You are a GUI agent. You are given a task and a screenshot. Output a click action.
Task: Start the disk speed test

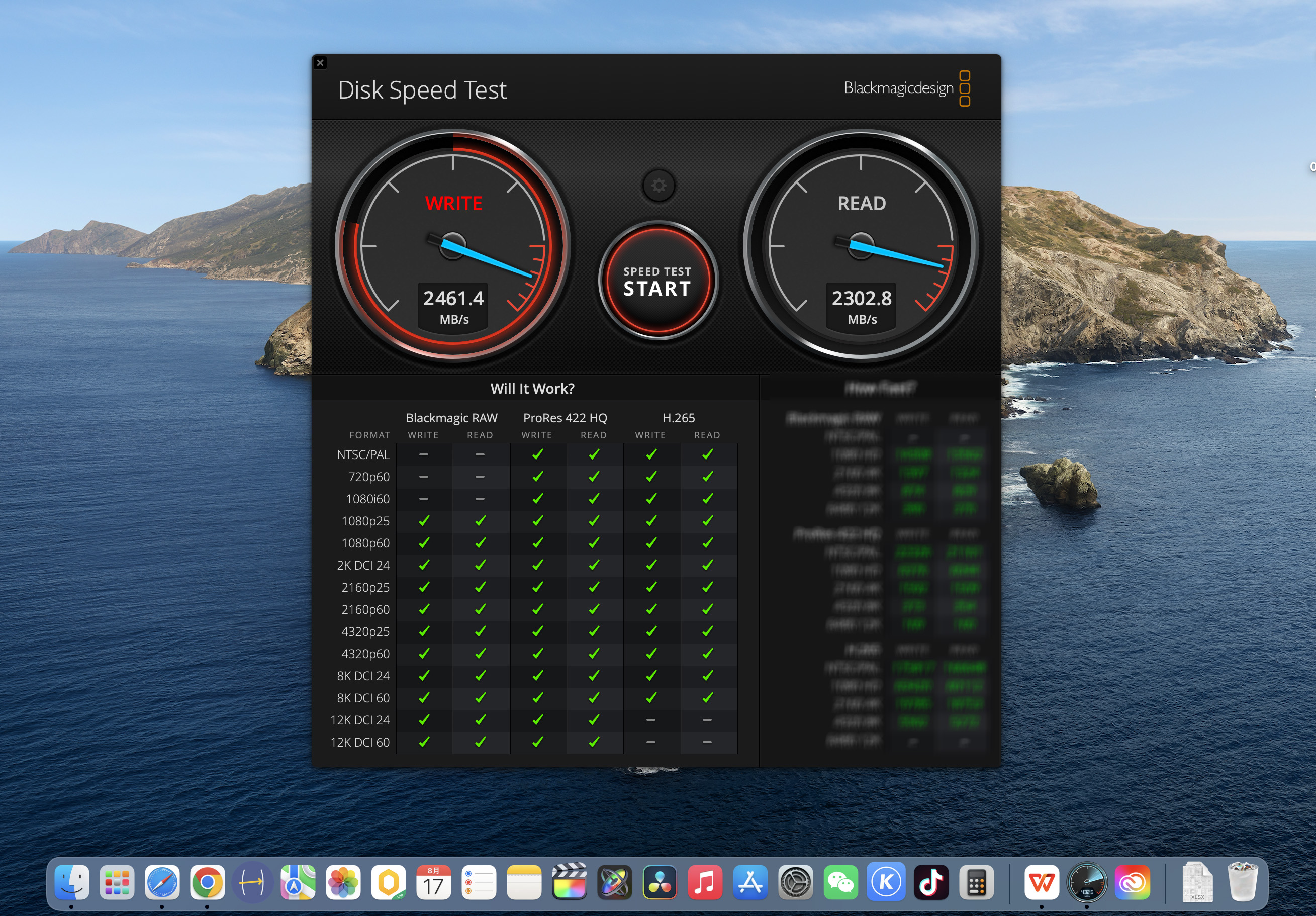click(x=657, y=281)
